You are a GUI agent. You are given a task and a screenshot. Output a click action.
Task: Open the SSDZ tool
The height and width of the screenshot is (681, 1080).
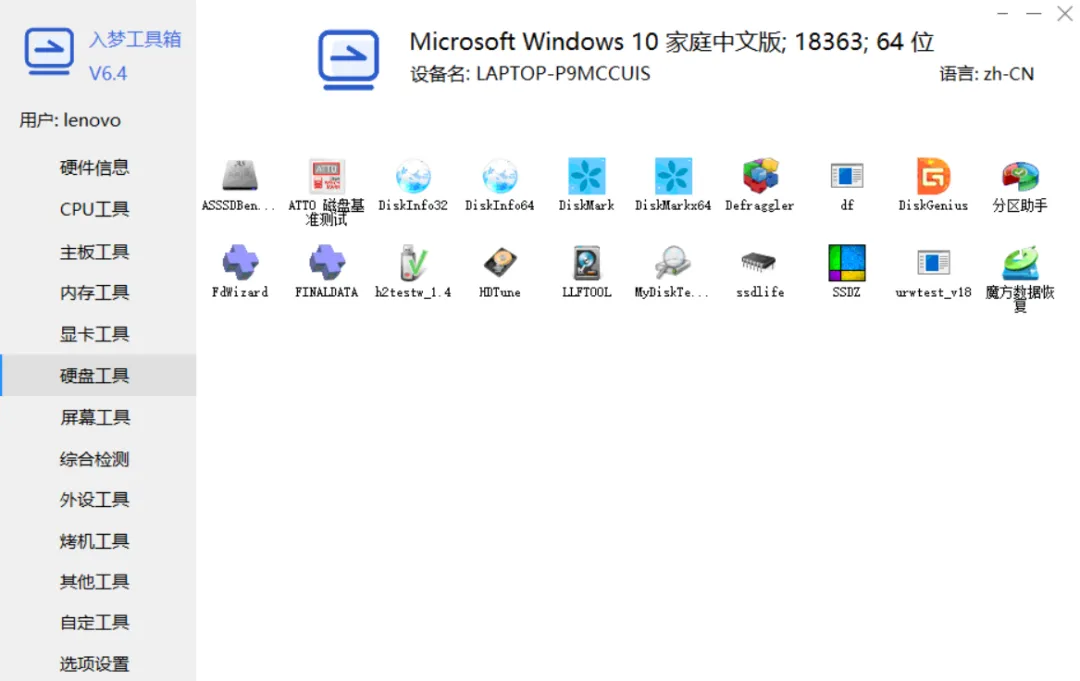(847, 271)
